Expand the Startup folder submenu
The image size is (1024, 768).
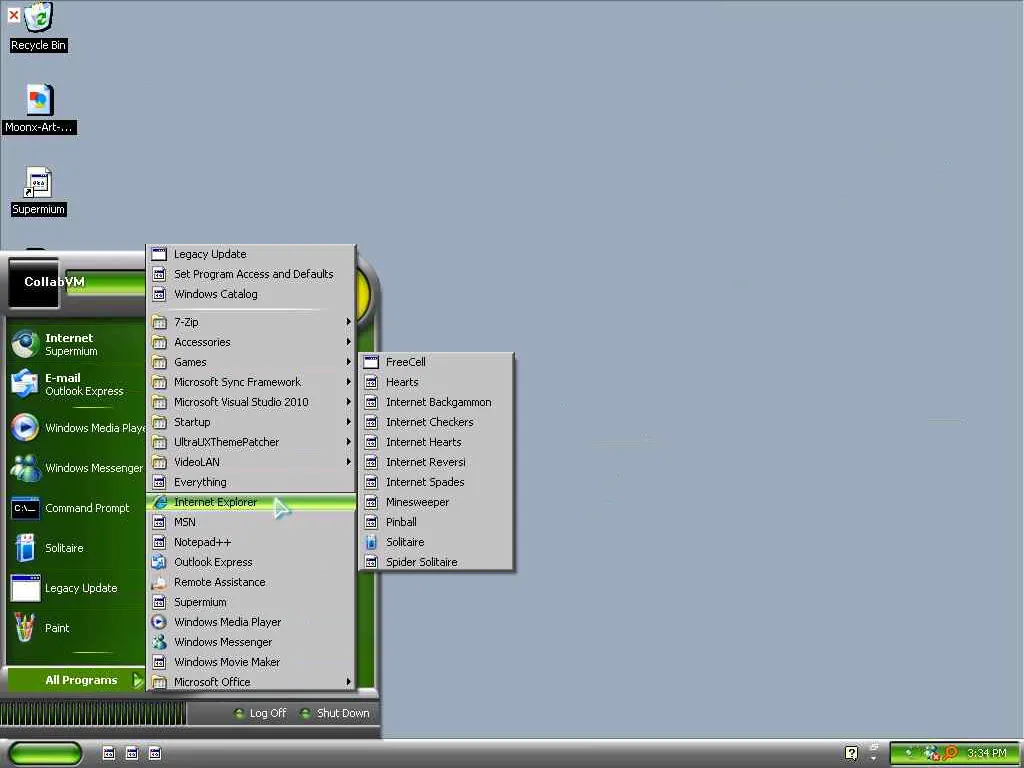point(251,422)
